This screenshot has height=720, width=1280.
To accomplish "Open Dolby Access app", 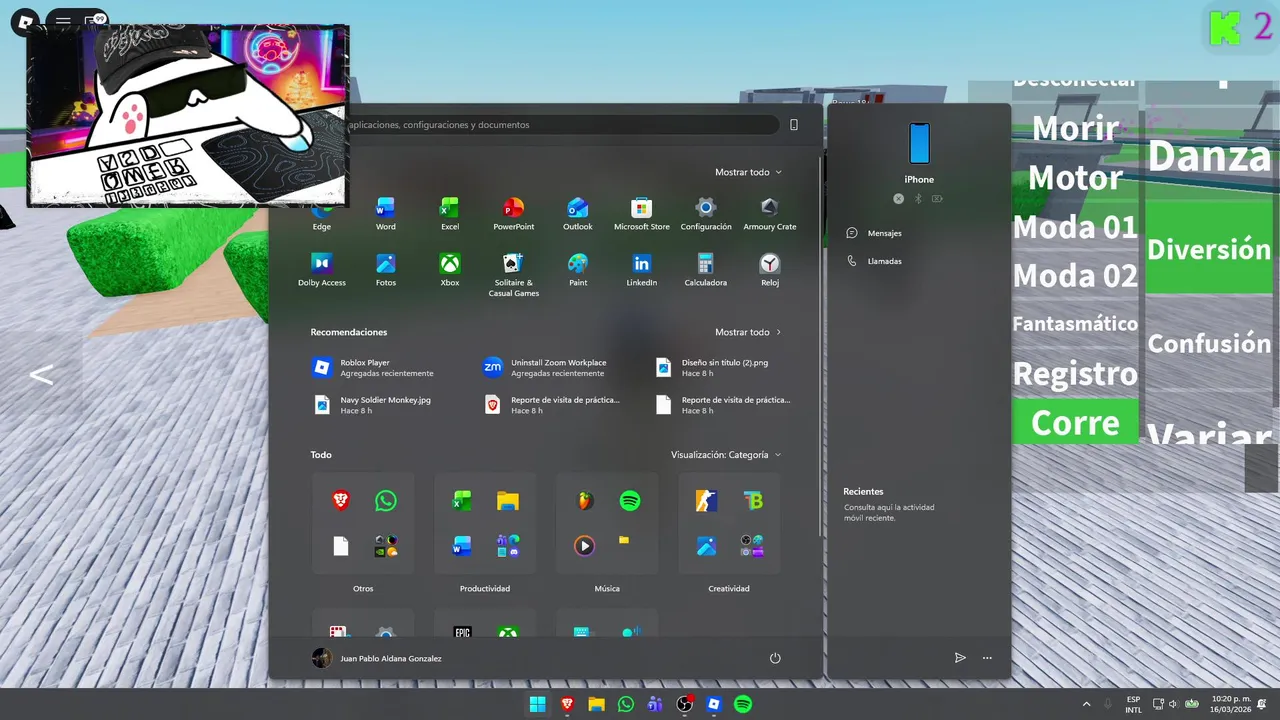I will point(321,270).
